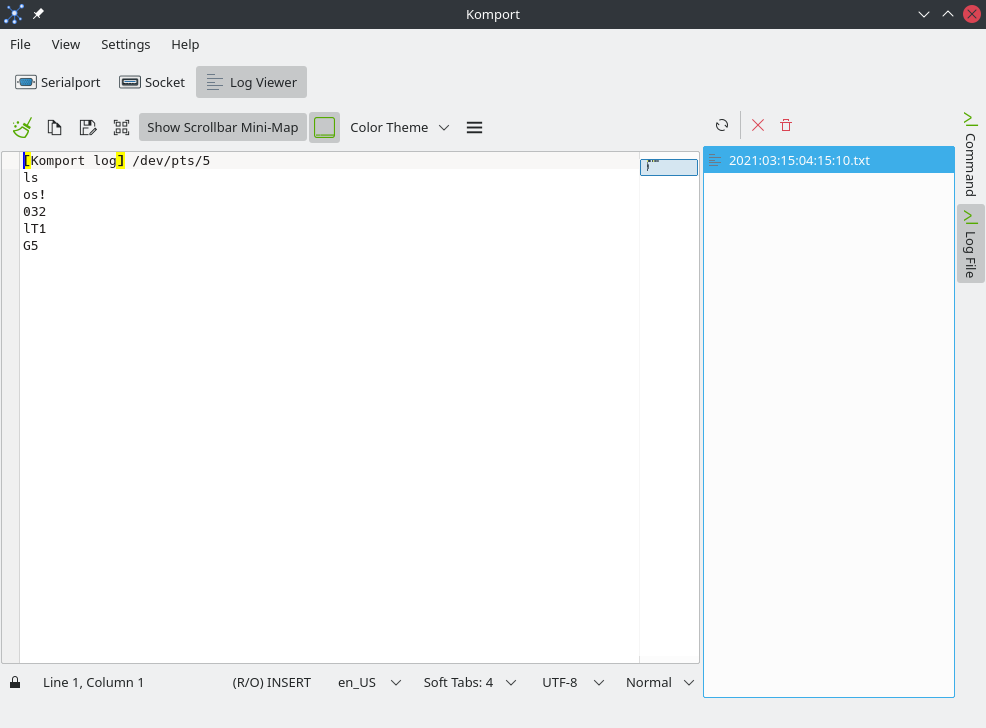
Task: Open the File menu
Action: 20,45
